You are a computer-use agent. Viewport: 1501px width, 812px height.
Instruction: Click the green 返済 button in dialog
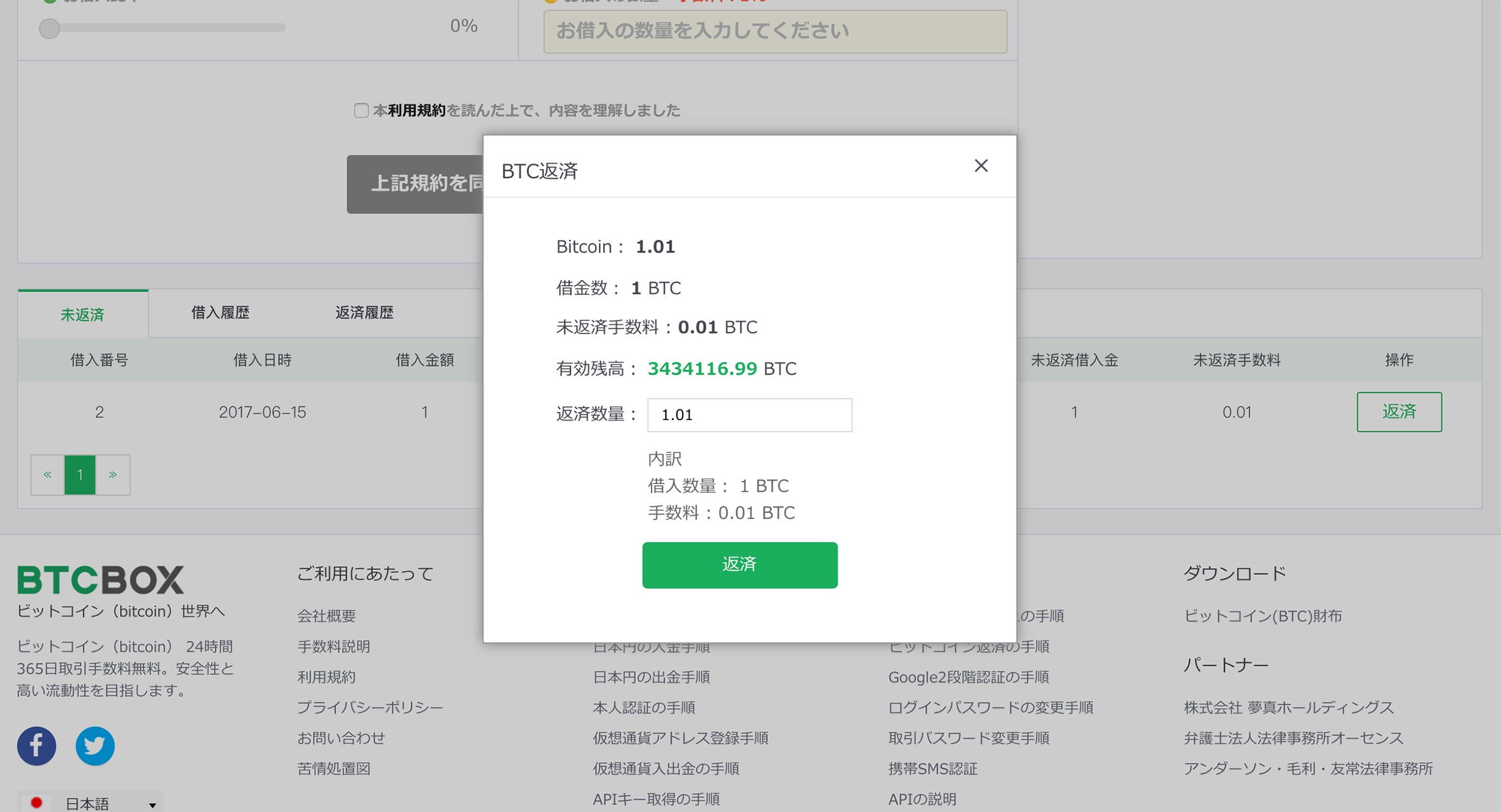pyautogui.click(x=739, y=564)
